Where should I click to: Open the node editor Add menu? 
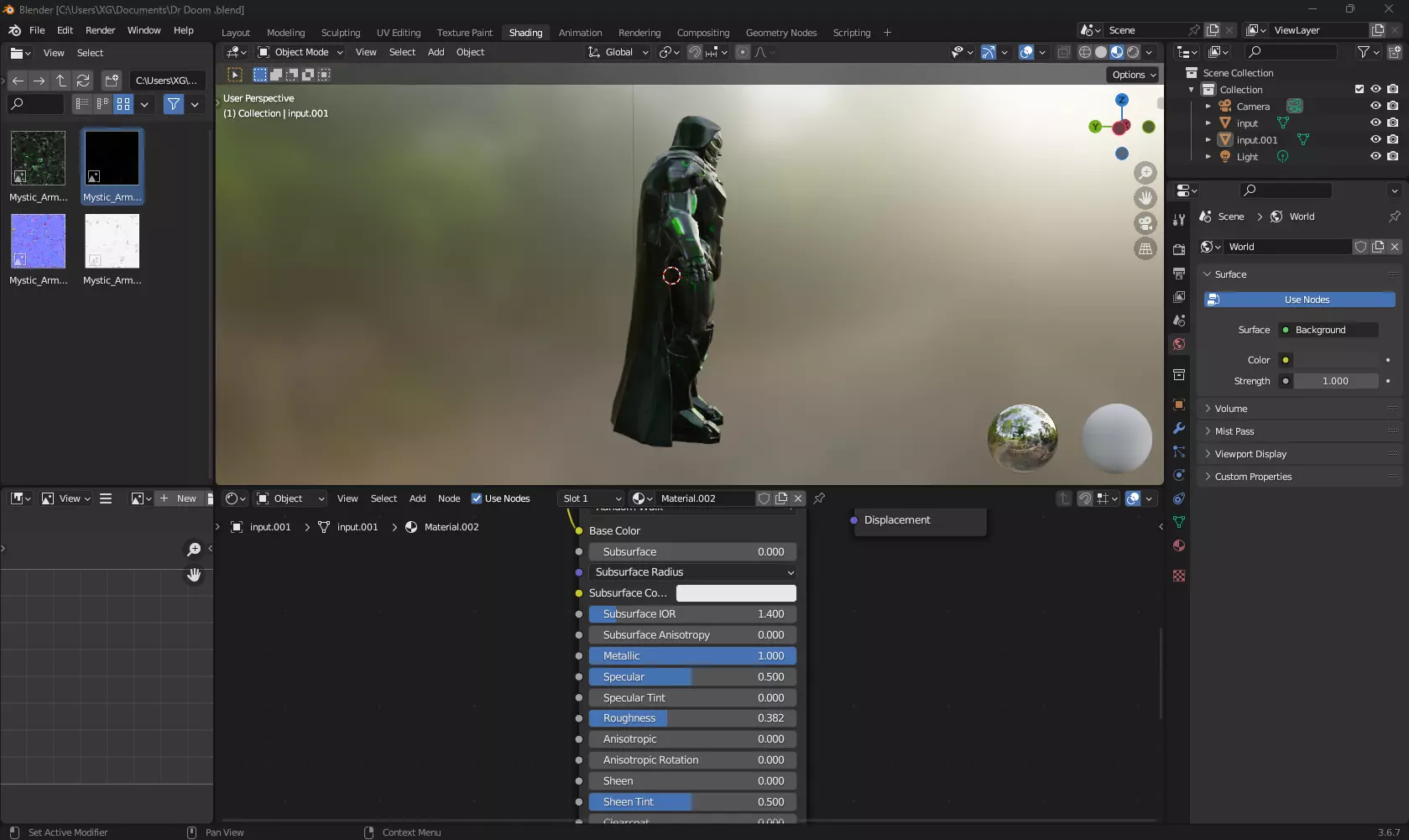click(x=417, y=498)
